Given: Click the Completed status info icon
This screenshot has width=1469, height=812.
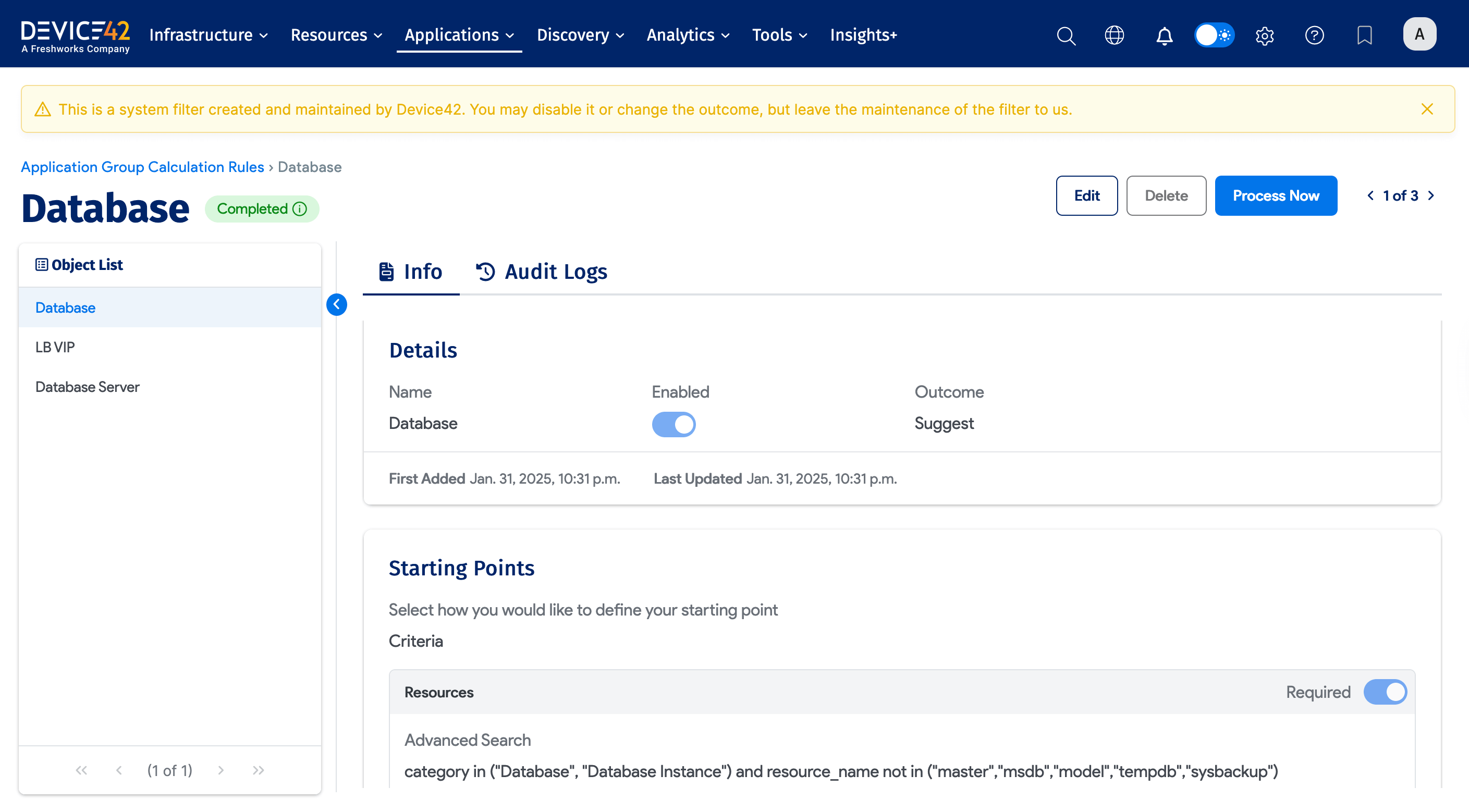Looking at the screenshot, I should coord(300,208).
